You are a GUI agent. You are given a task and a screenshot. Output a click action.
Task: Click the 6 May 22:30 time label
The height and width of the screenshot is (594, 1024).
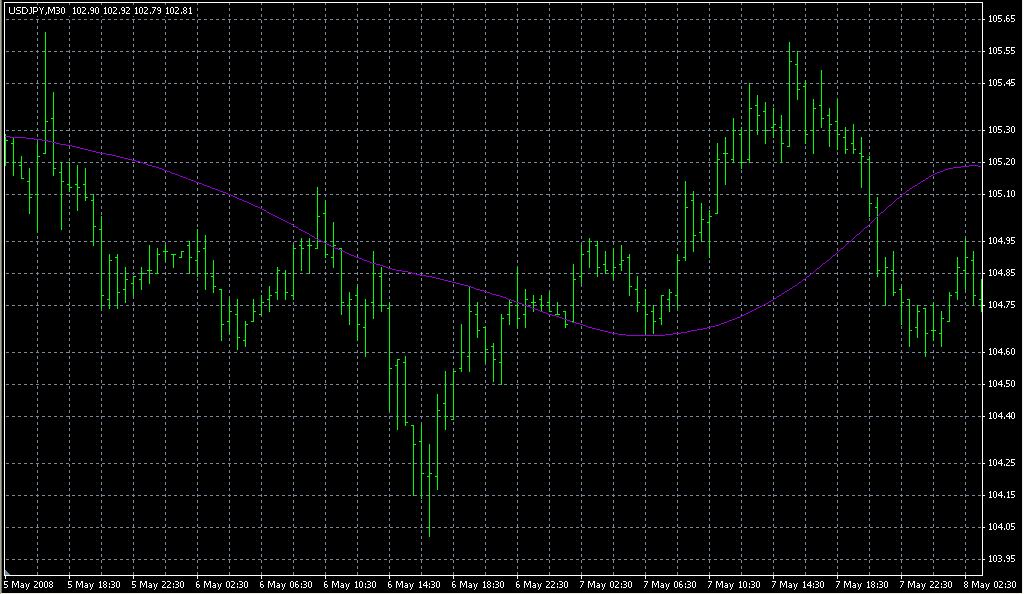point(541,585)
